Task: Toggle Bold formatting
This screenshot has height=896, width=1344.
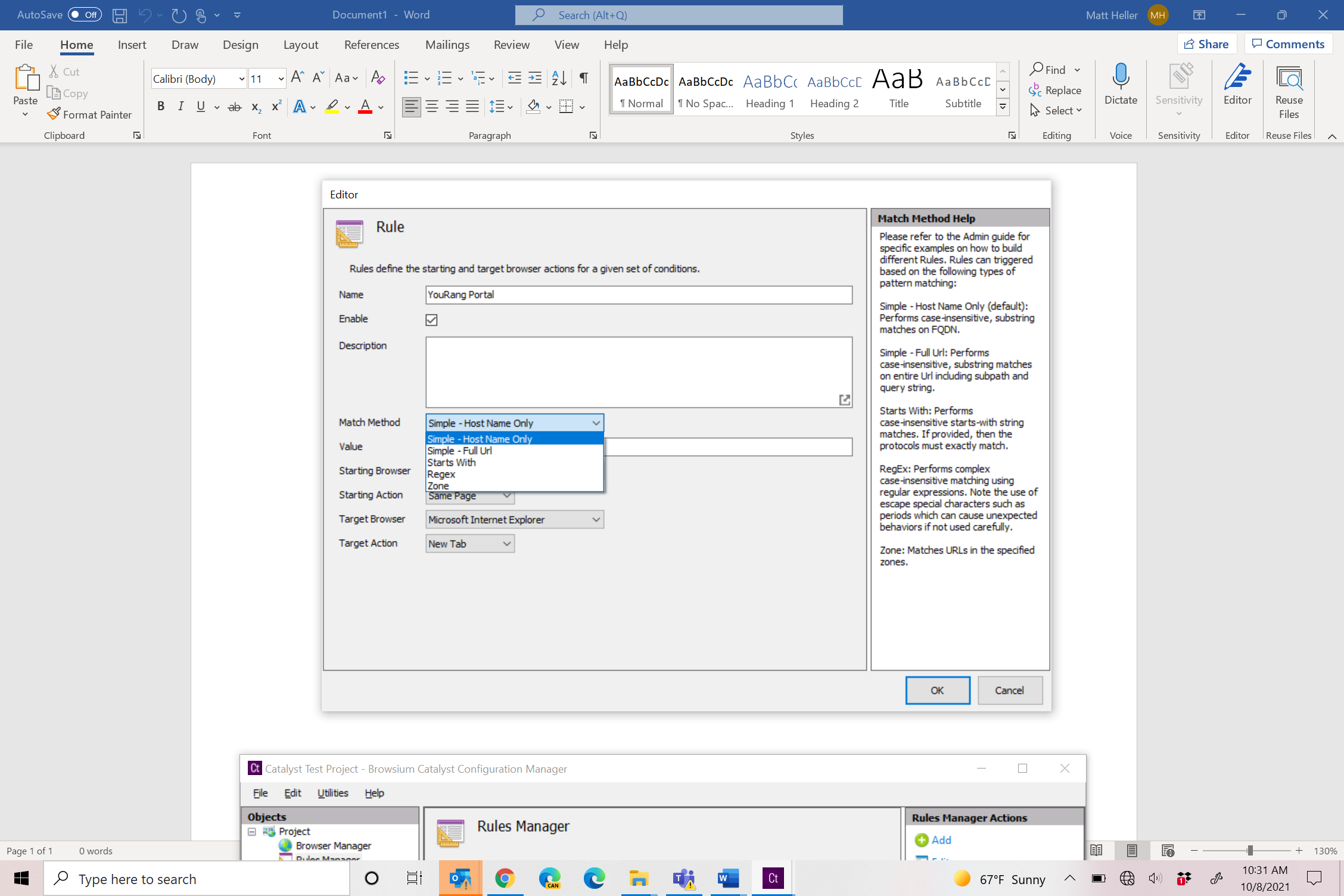Action: (161, 107)
